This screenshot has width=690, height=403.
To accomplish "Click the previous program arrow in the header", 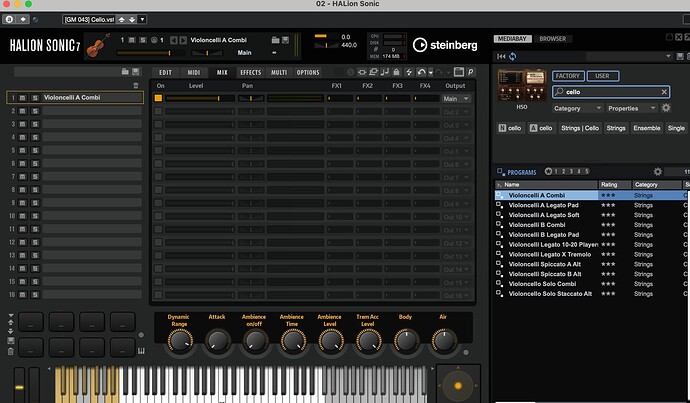I will [x=174, y=40].
